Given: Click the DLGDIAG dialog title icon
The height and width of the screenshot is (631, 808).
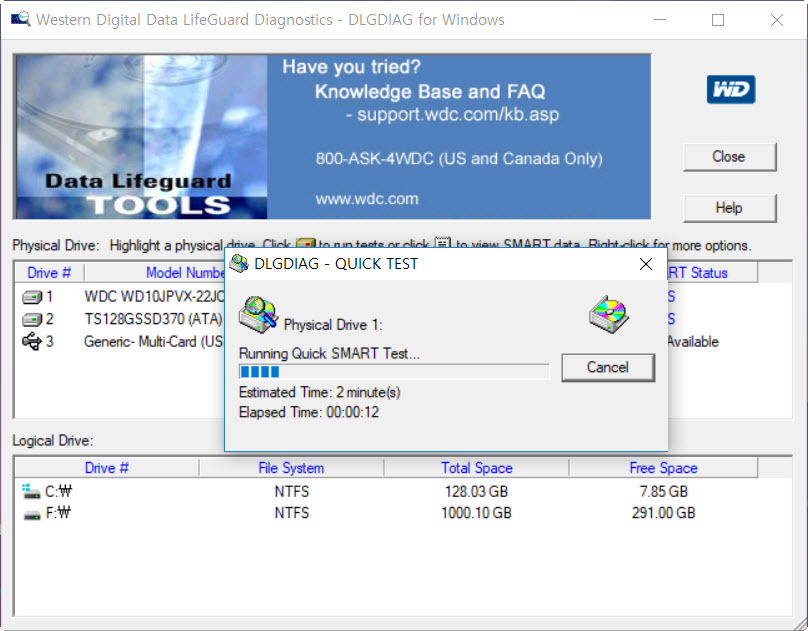Looking at the screenshot, I should [239, 264].
